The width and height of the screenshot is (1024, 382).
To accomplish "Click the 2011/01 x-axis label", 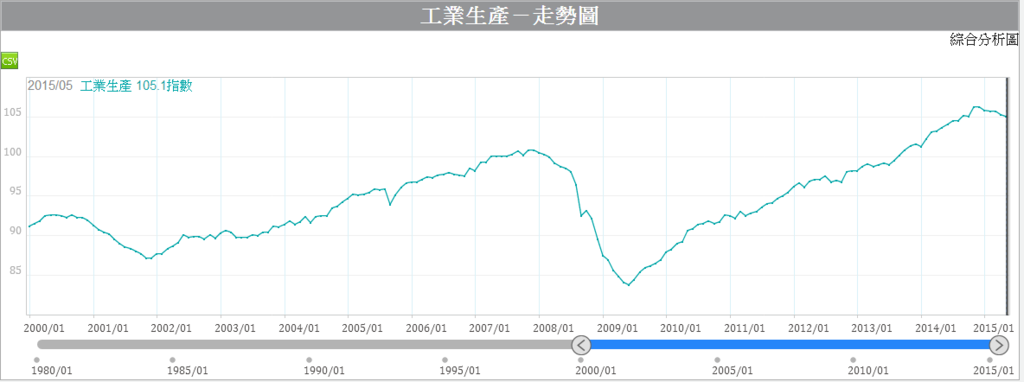I will pos(744,327).
